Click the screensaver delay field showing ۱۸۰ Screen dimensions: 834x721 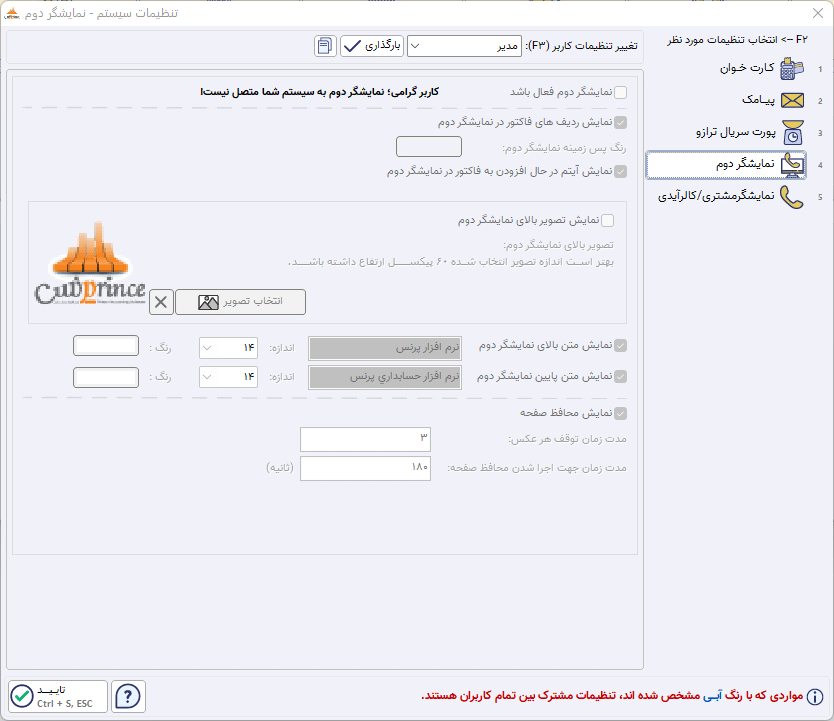[365, 468]
